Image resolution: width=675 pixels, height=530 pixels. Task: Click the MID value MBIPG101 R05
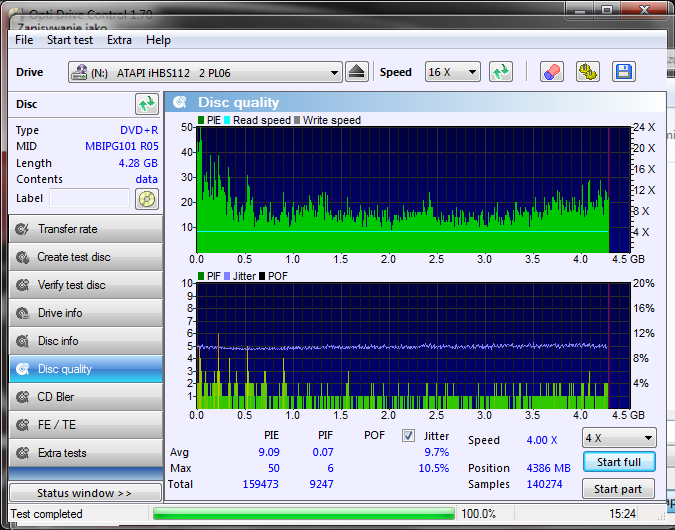coord(122,146)
